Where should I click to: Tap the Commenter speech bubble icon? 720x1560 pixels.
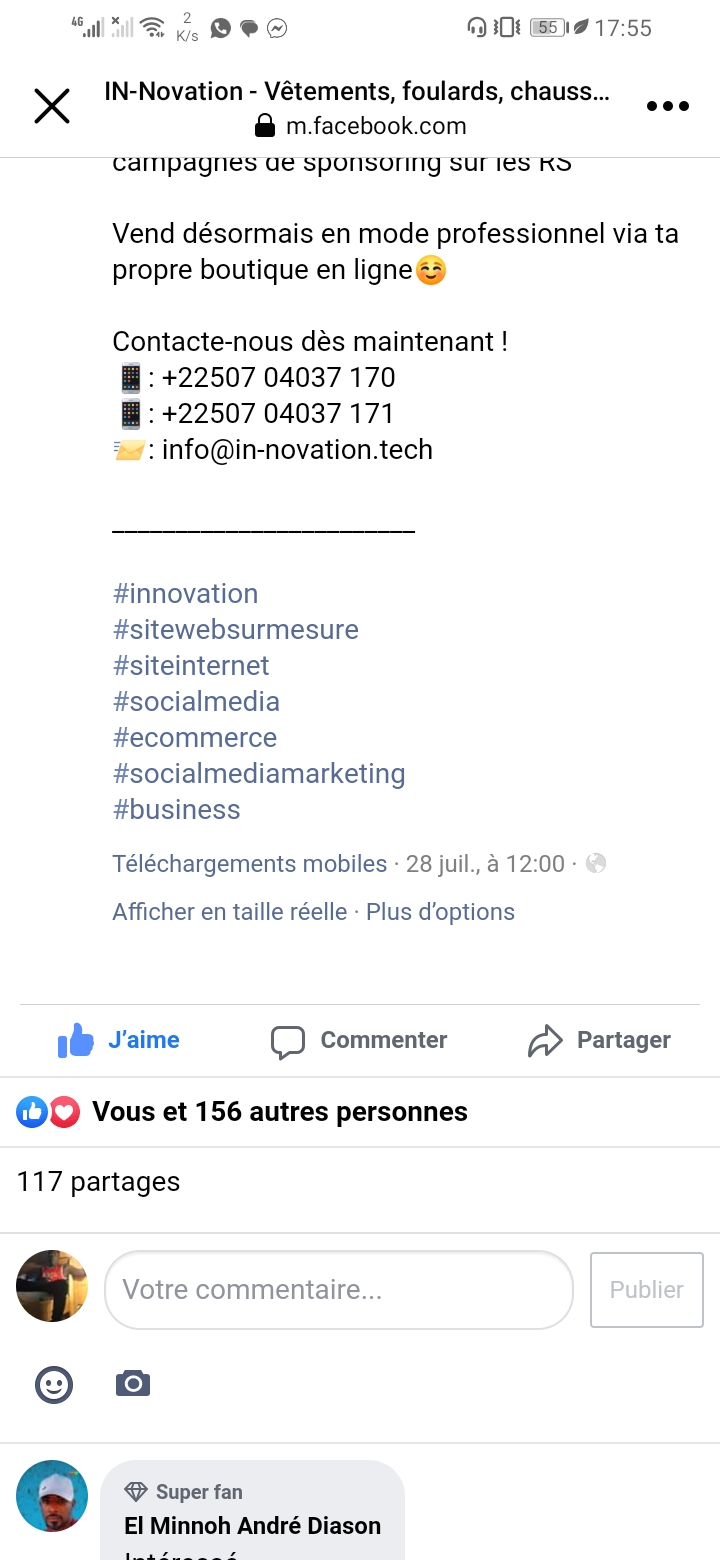click(288, 1042)
